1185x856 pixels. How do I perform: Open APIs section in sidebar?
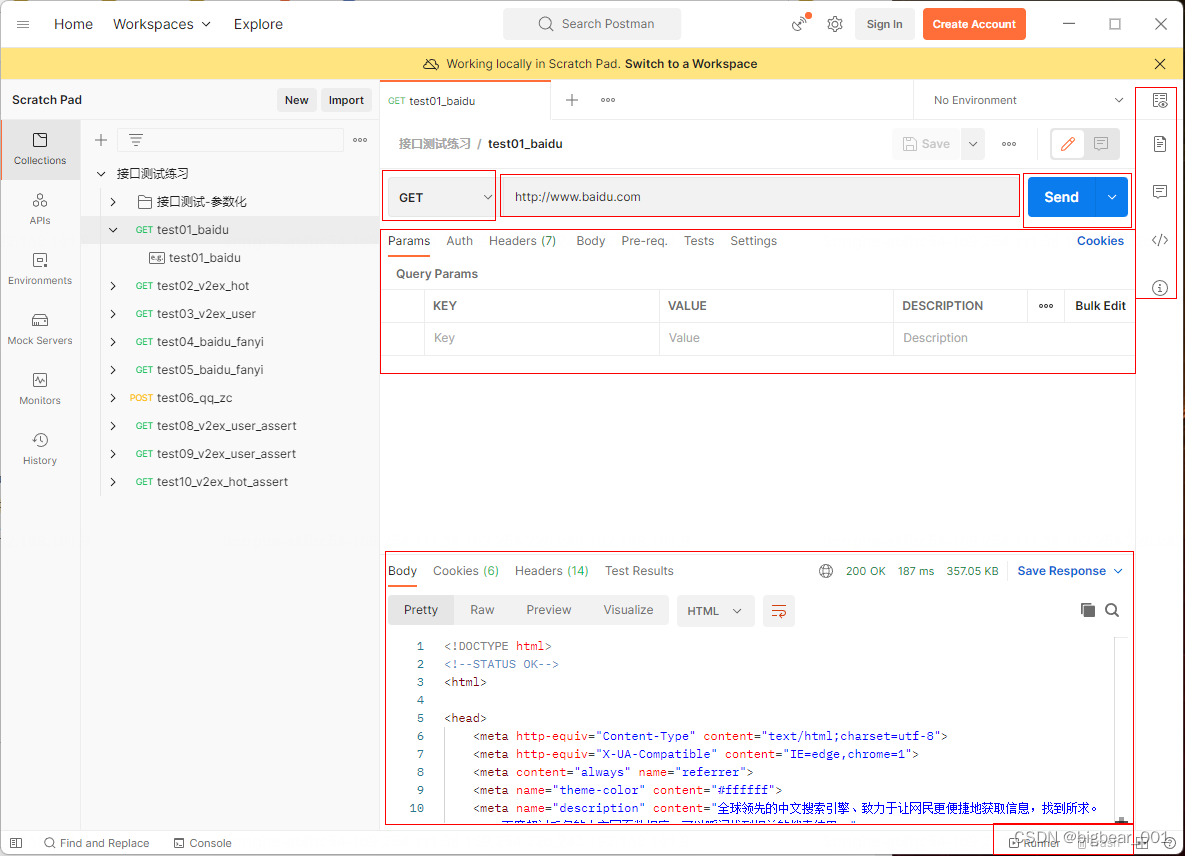[40, 209]
